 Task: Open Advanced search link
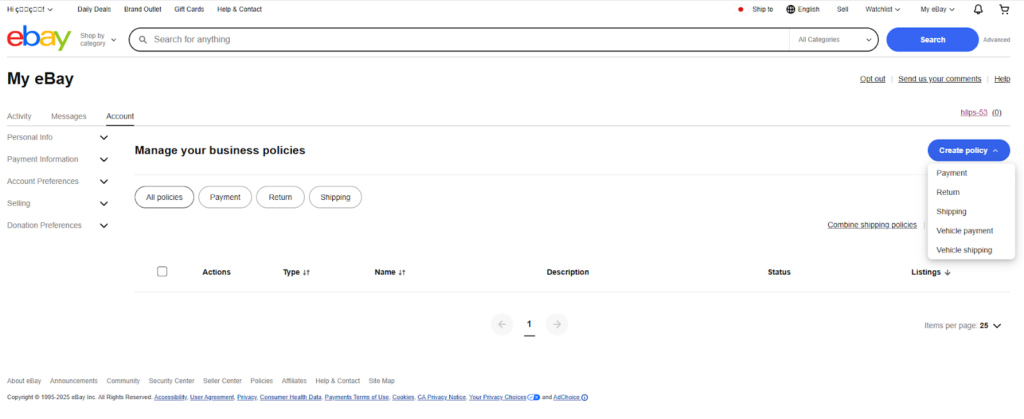click(997, 40)
